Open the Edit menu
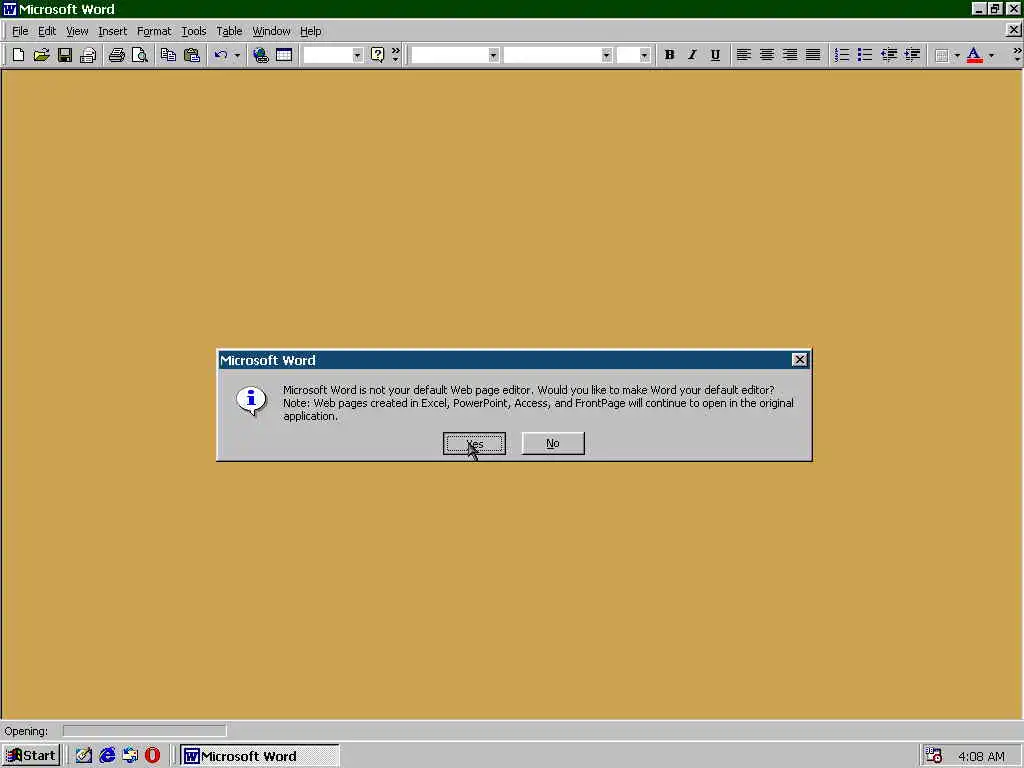 [46, 31]
